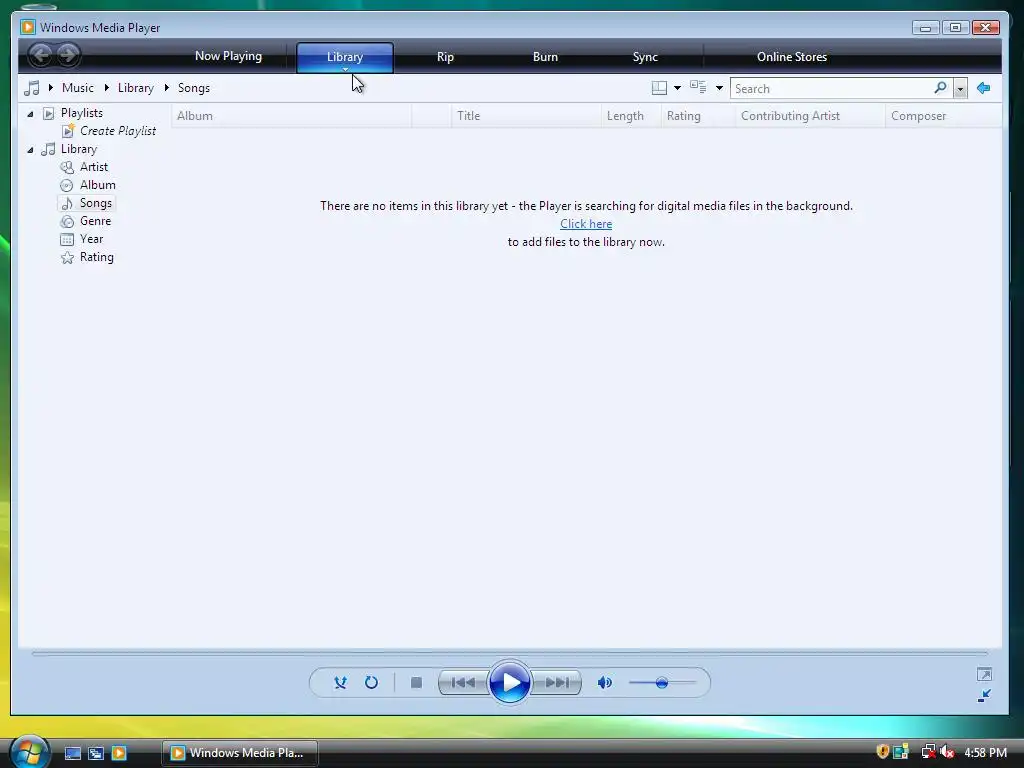
Task: Click the Year calendar icon in sidebar
Action: 67,239
